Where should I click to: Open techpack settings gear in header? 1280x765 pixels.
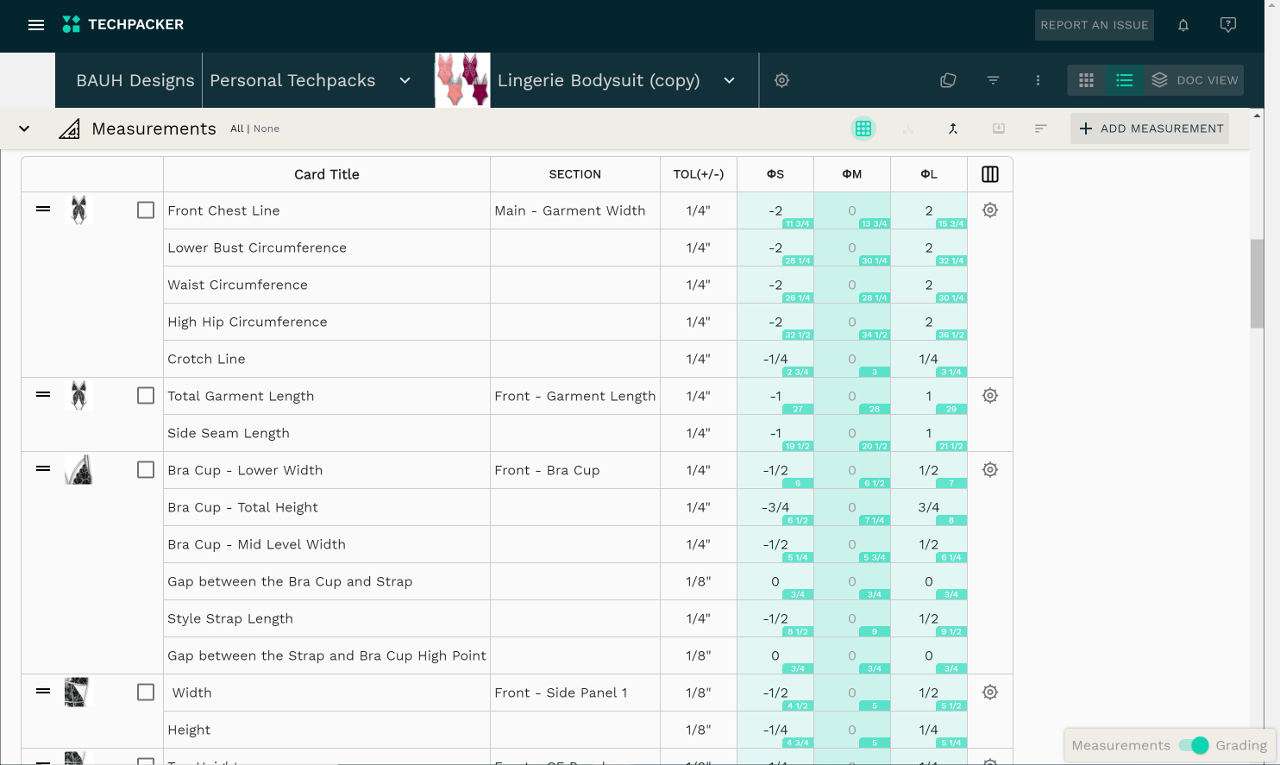[782, 80]
